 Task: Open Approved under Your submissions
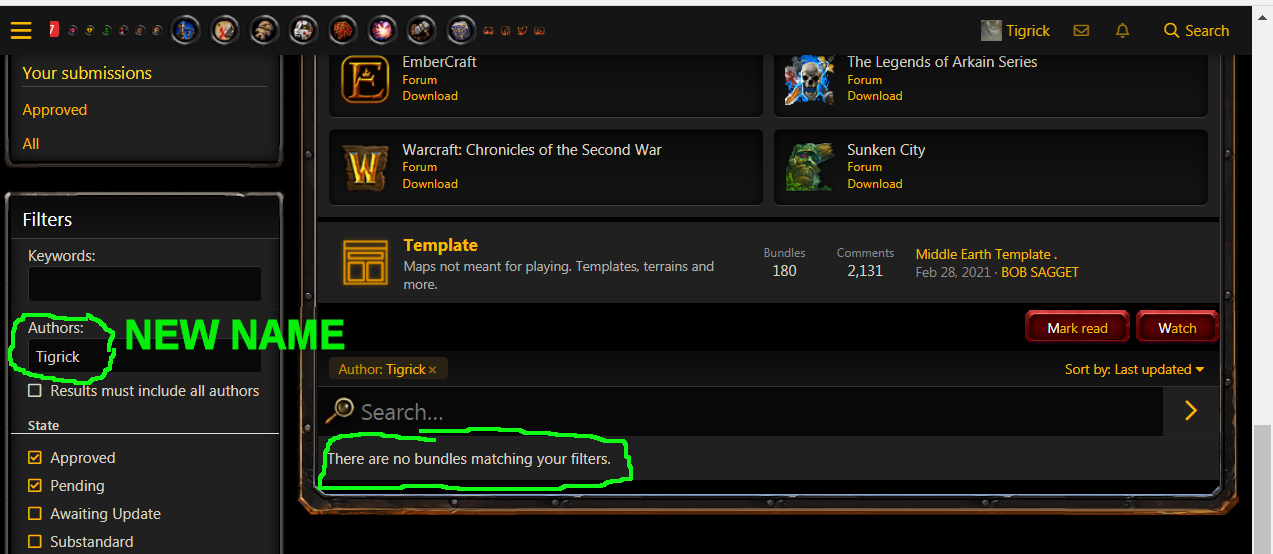click(55, 110)
